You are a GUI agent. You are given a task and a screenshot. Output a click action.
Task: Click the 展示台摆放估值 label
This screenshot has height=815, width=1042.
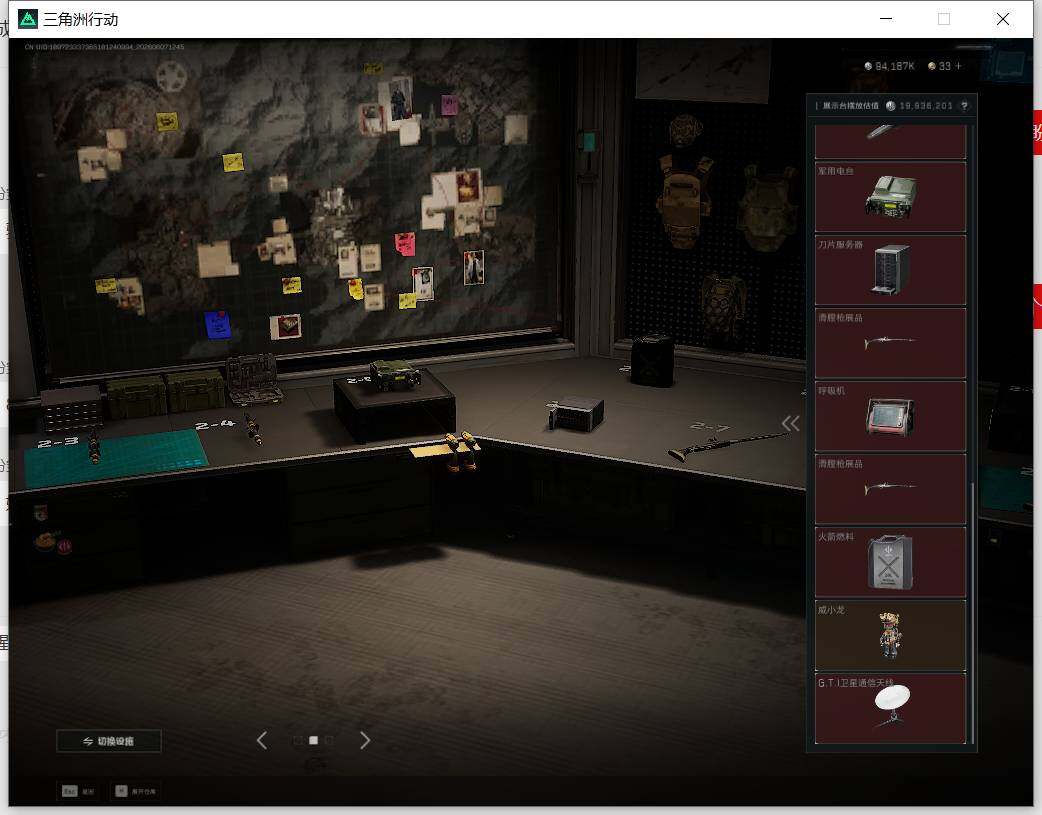pyautogui.click(x=851, y=106)
